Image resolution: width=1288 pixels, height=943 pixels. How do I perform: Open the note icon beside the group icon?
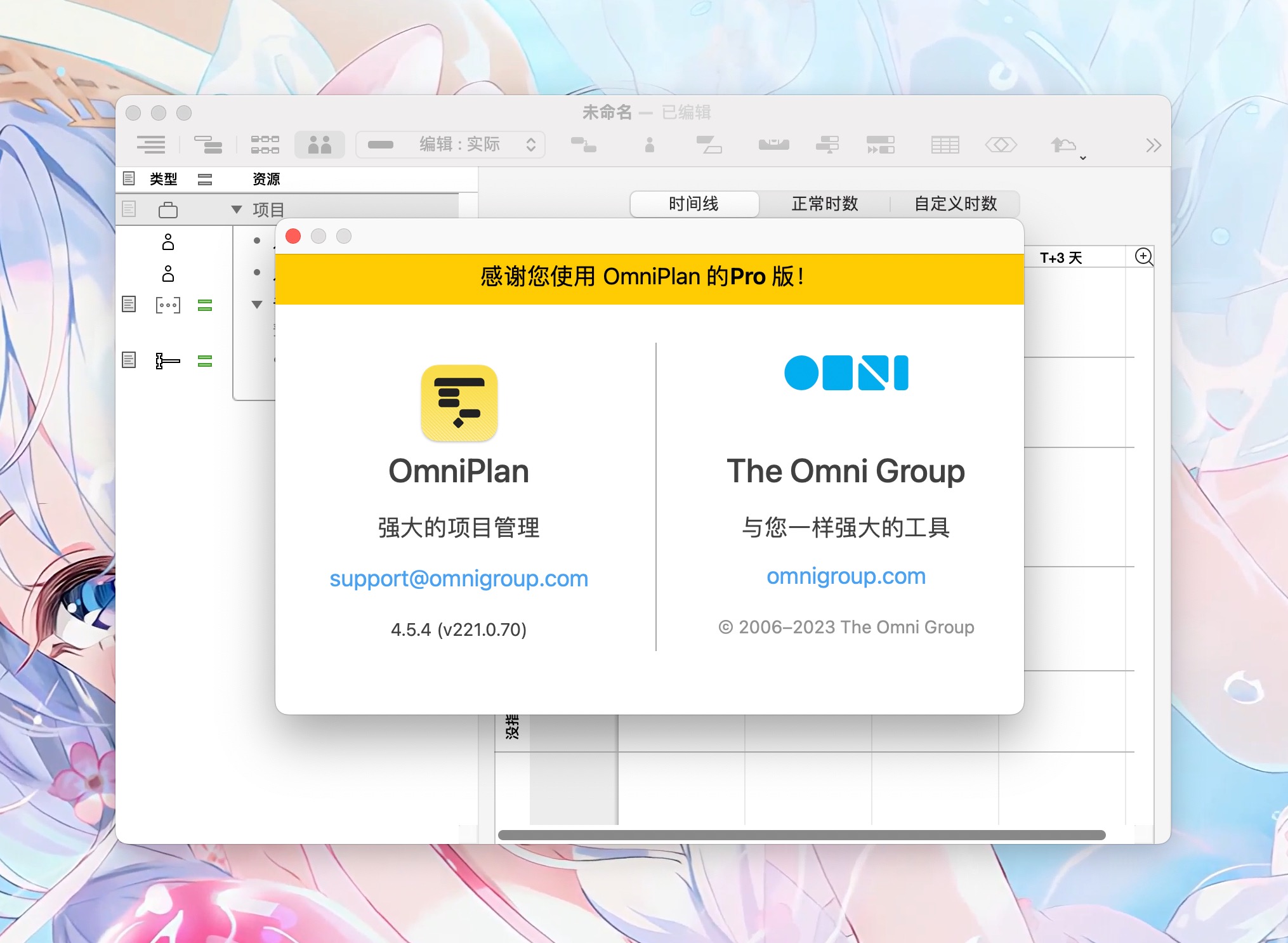point(129,305)
